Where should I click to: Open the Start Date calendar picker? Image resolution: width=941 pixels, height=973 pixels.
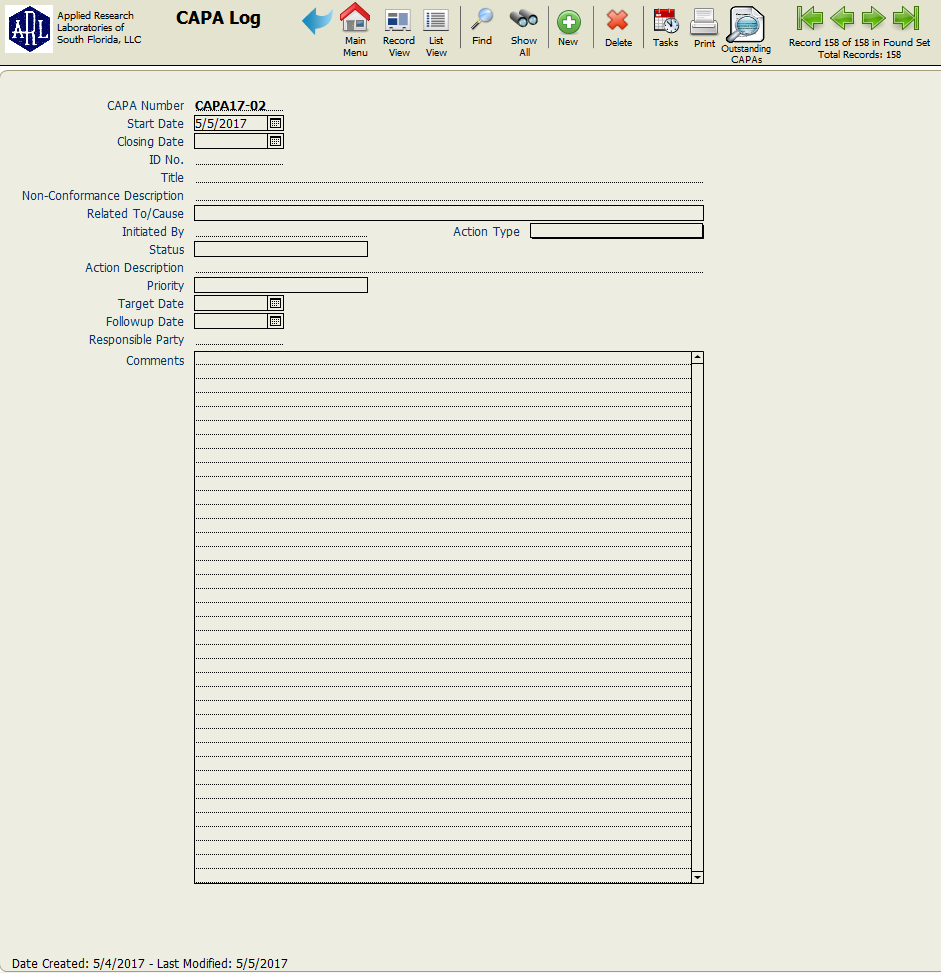[276, 123]
